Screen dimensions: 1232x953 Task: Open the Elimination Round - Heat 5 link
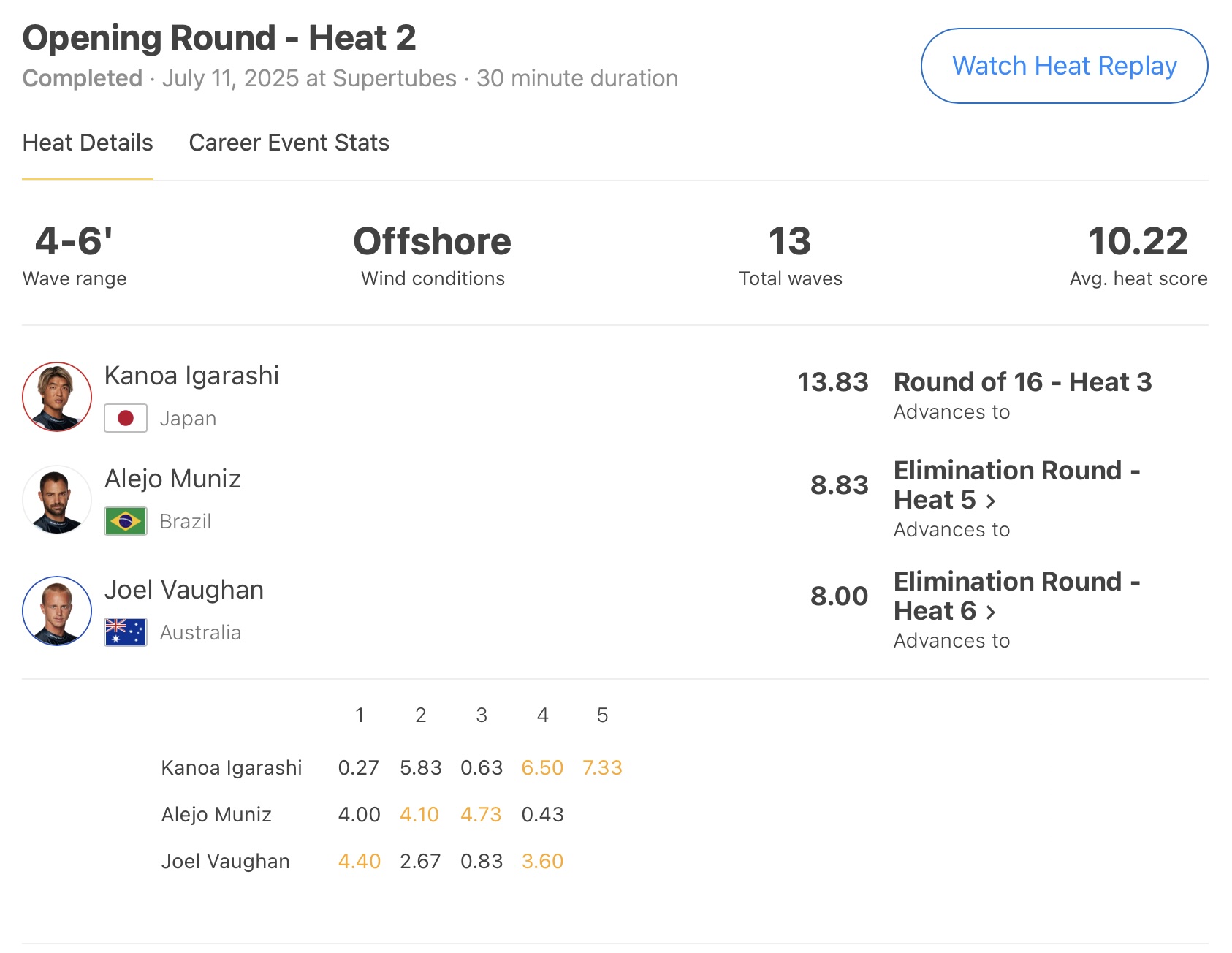(x=1016, y=471)
